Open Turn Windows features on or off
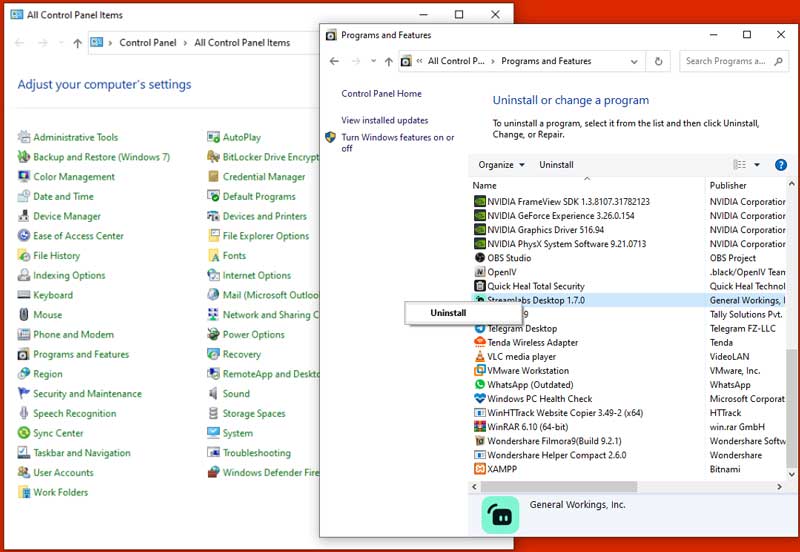Screen dimensions: 800x552 coord(397,143)
